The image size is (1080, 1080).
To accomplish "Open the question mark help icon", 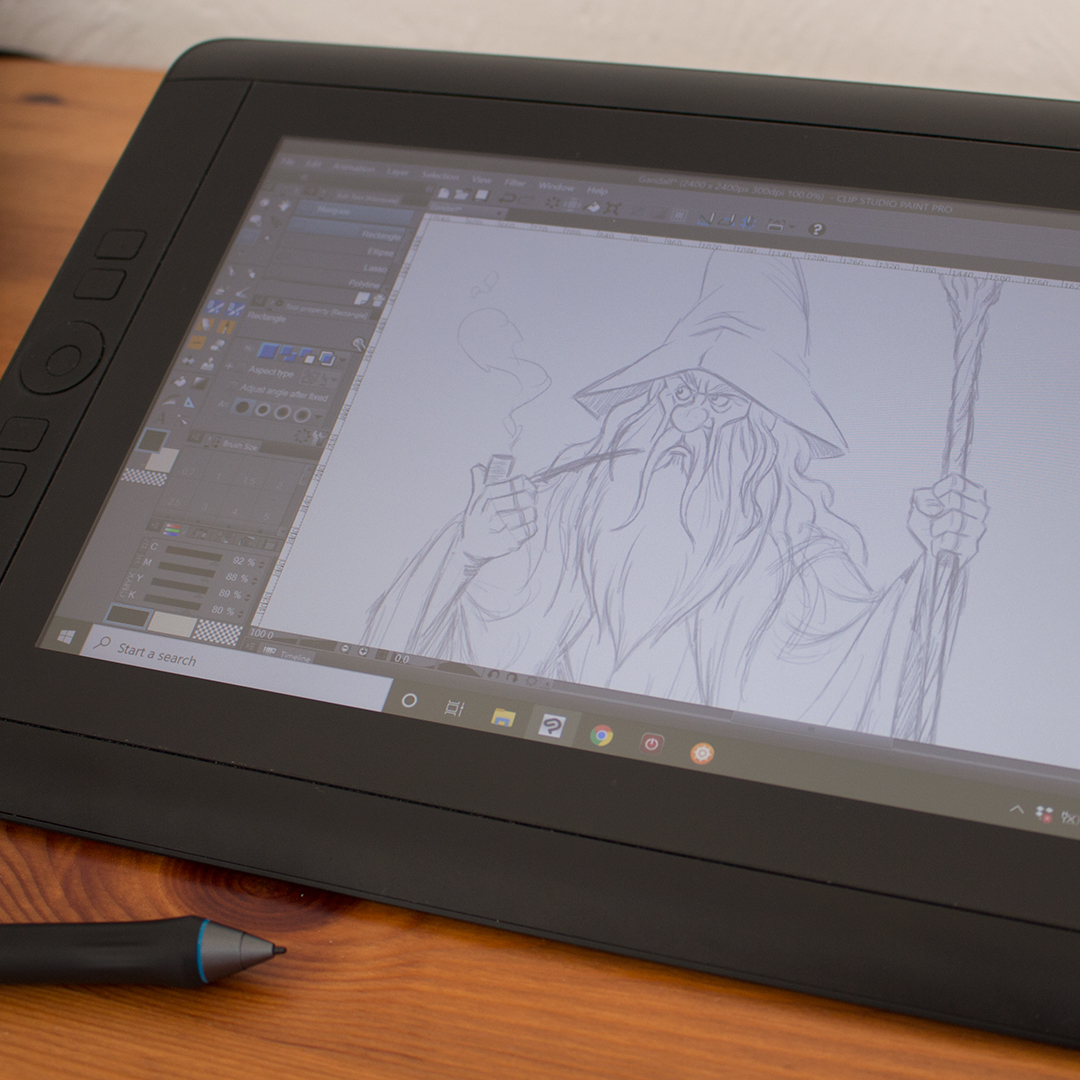I will pos(817,229).
